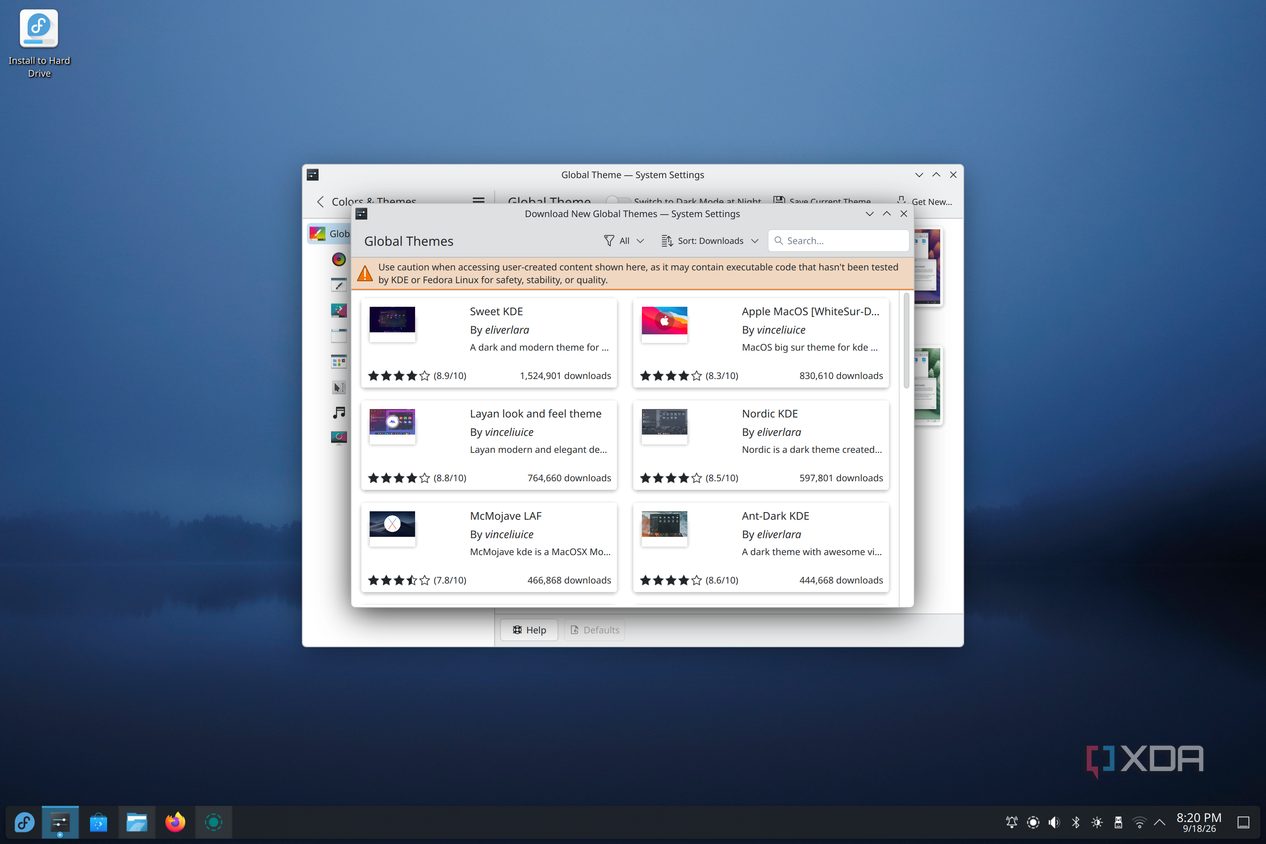Click the theme list vertical scrollbar
The height and width of the screenshot is (844, 1266).
(x=906, y=340)
